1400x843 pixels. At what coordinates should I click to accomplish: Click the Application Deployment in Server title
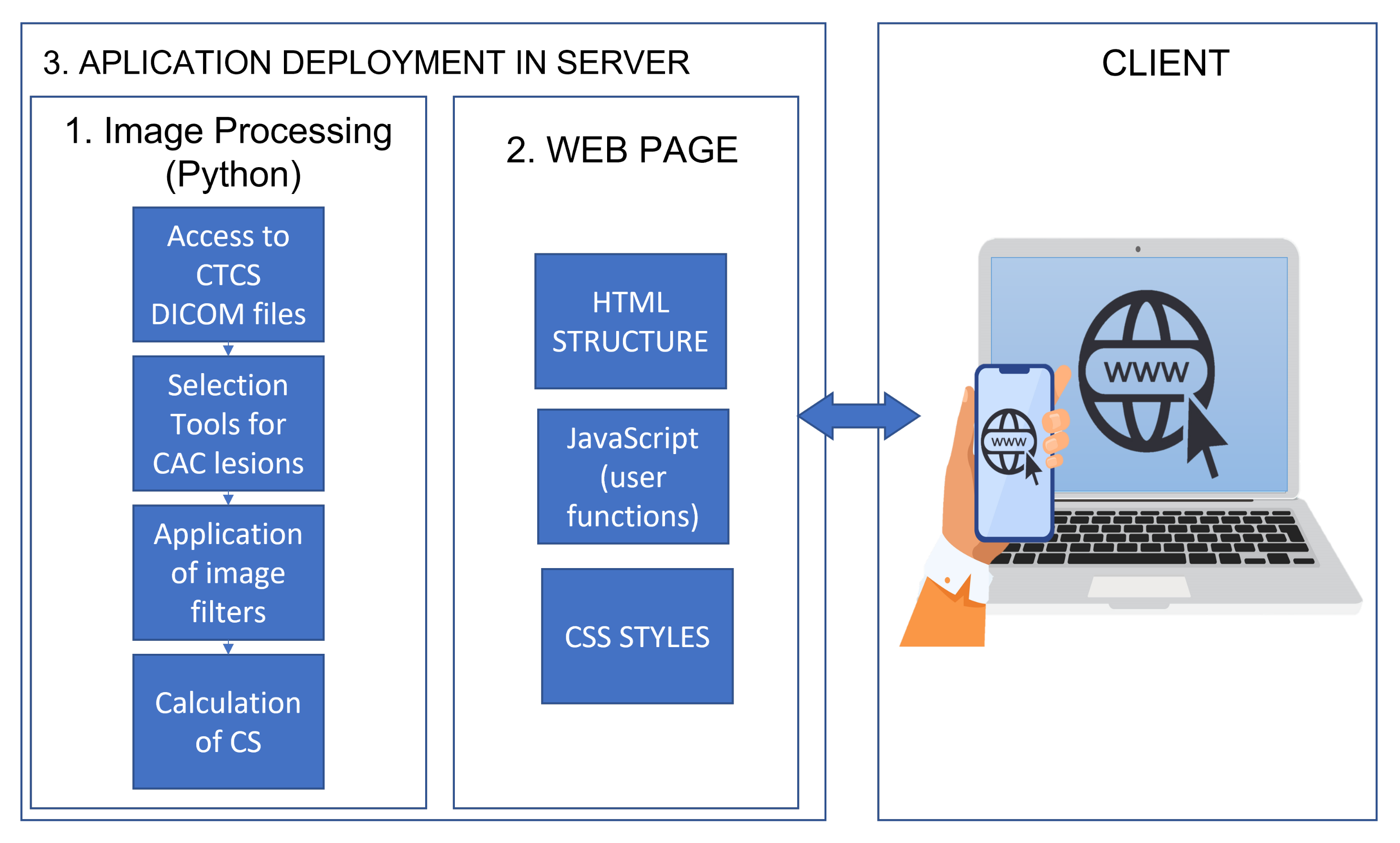click(x=366, y=62)
